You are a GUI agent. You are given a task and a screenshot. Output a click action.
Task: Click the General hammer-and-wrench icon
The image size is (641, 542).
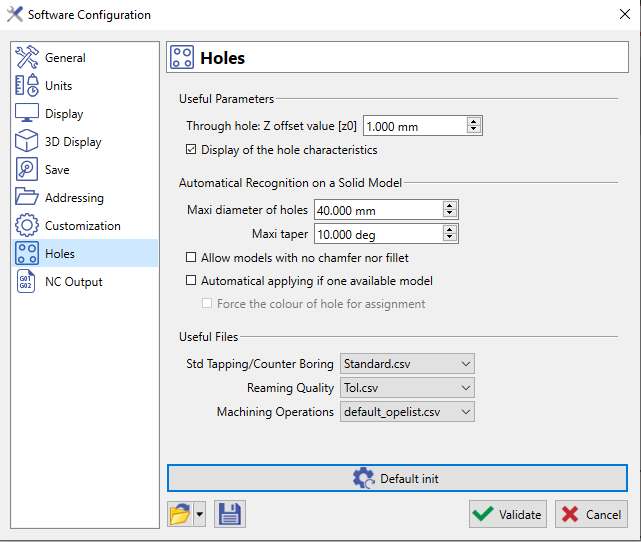click(27, 58)
